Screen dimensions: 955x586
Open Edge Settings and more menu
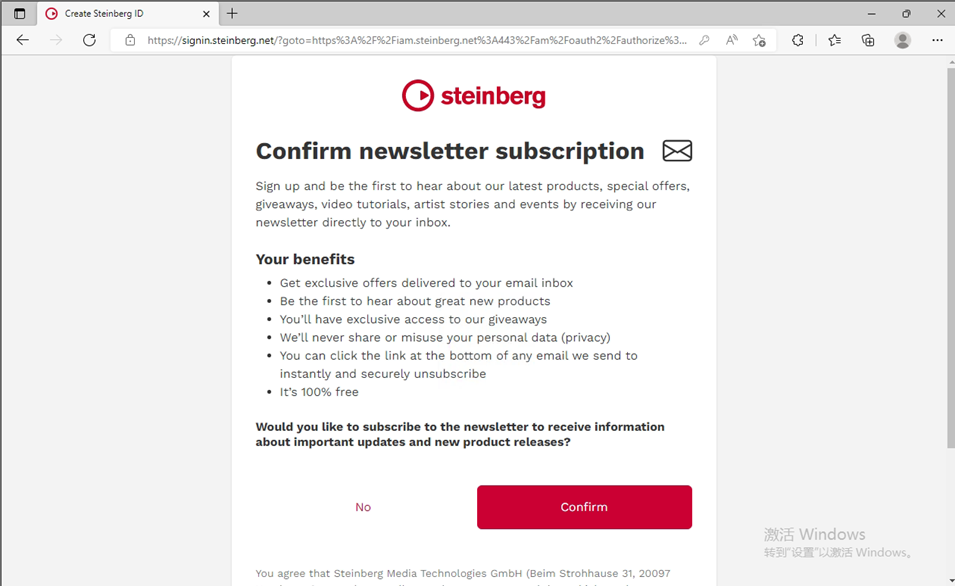point(937,40)
